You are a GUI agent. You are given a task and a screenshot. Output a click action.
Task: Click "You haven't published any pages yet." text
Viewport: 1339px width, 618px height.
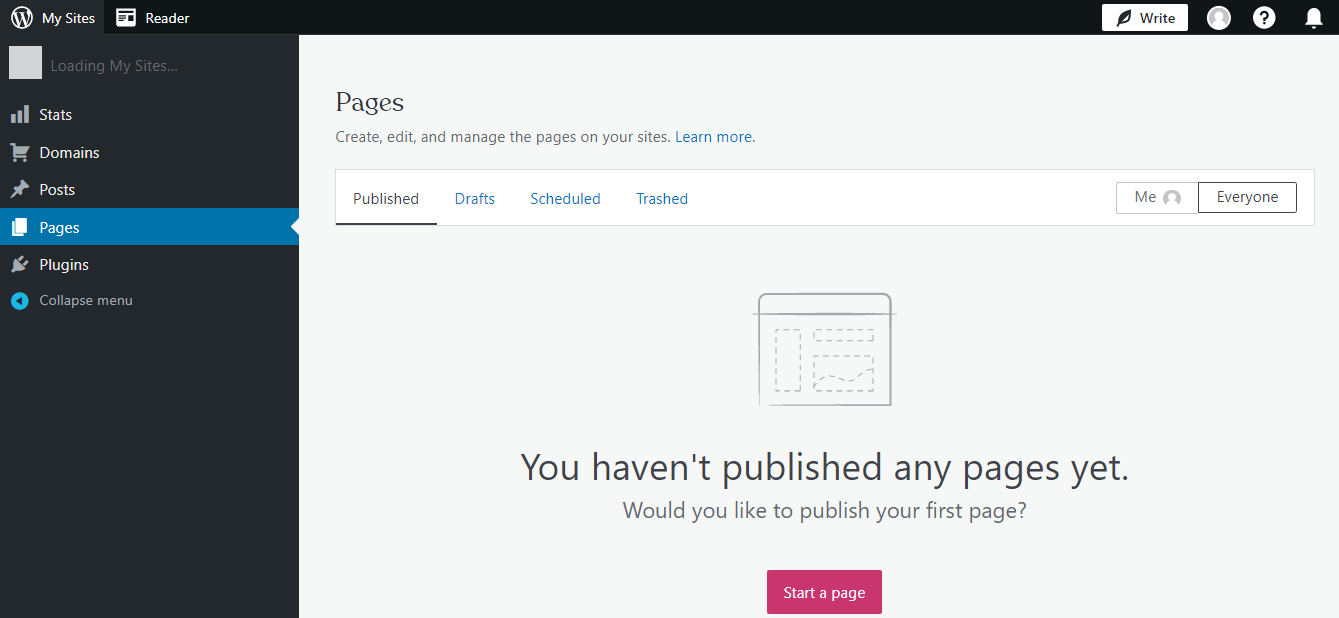point(825,467)
